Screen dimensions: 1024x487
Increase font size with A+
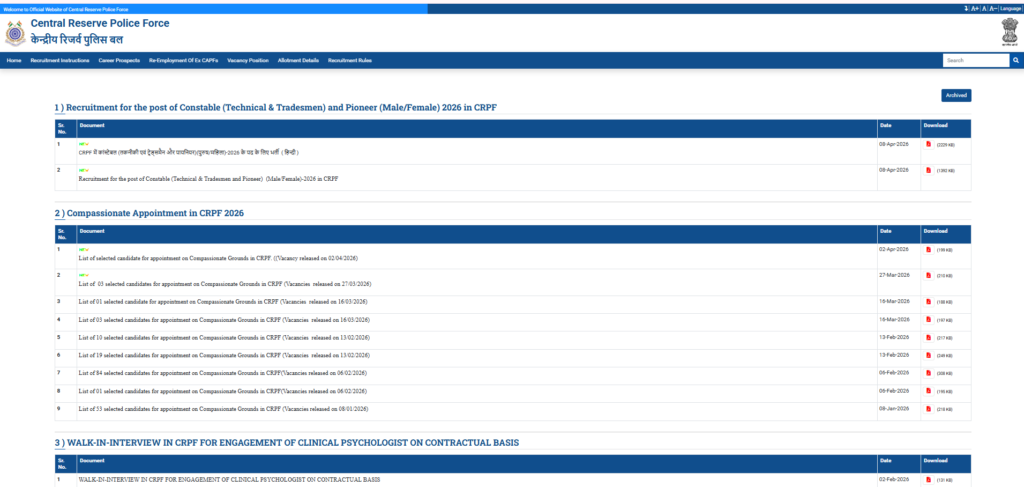click(x=975, y=8)
